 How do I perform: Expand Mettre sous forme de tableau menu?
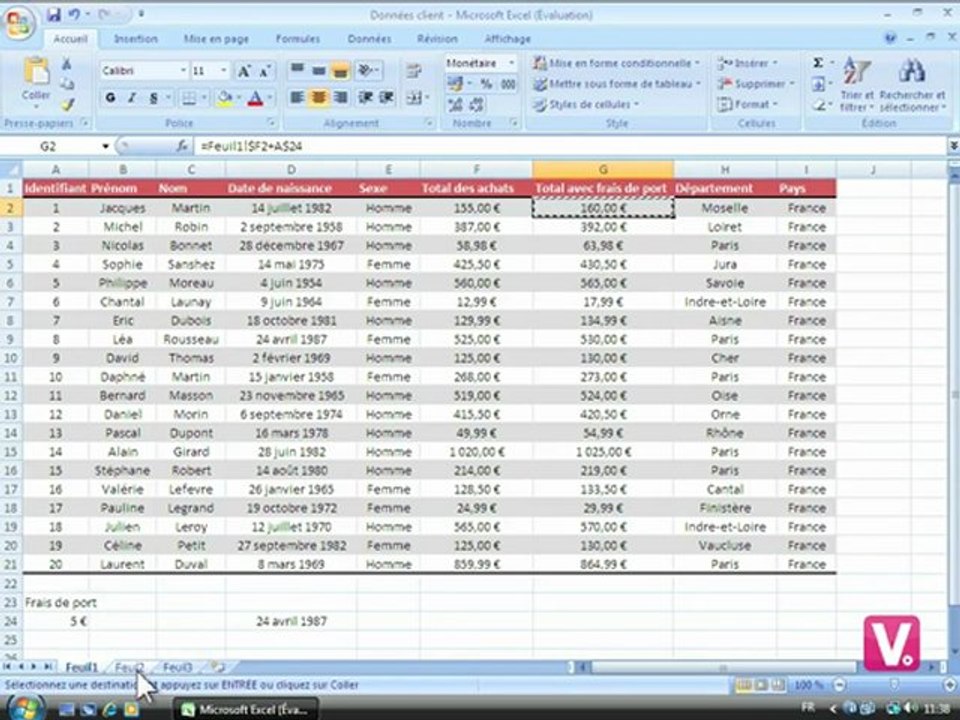point(617,84)
